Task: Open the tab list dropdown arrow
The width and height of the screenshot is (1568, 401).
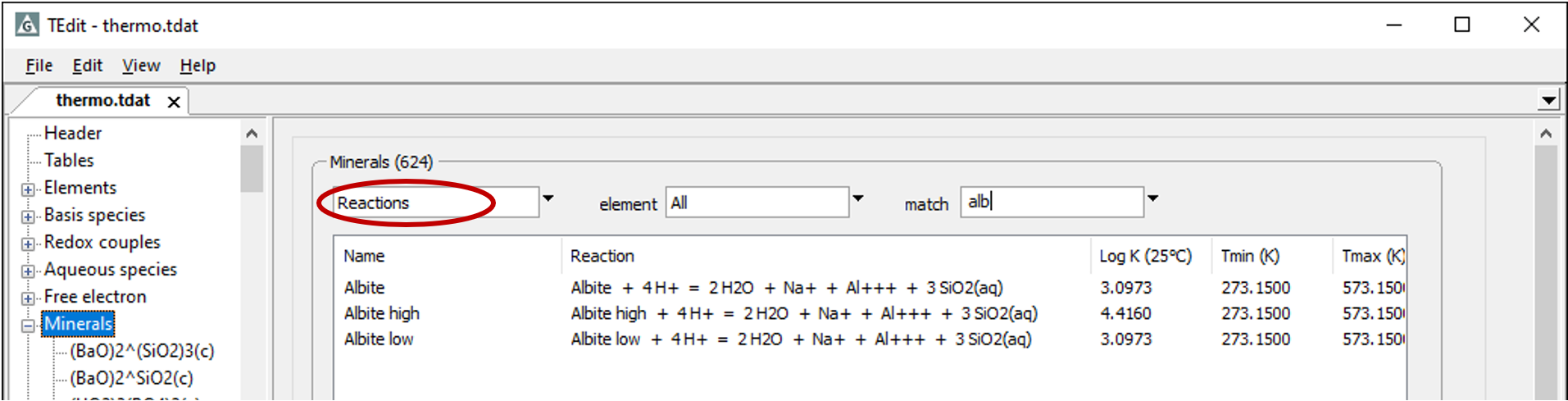Action: (x=1548, y=101)
